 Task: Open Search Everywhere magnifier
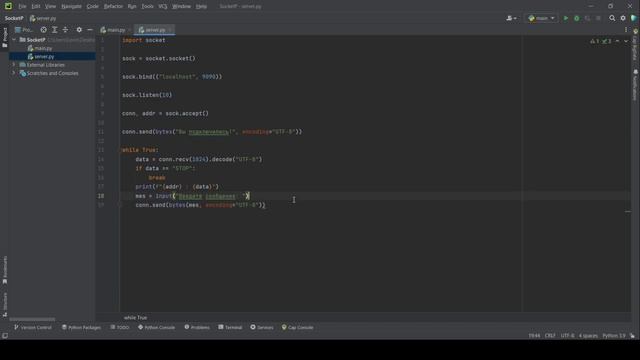tap(612, 18)
